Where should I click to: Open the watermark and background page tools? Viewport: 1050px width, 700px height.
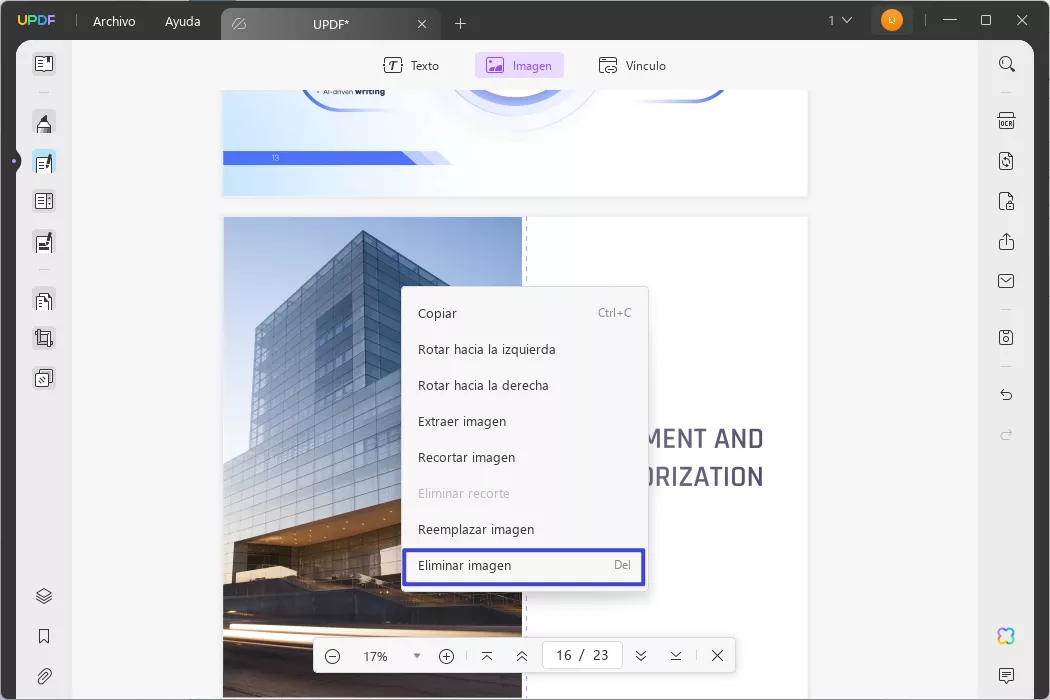click(44, 378)
